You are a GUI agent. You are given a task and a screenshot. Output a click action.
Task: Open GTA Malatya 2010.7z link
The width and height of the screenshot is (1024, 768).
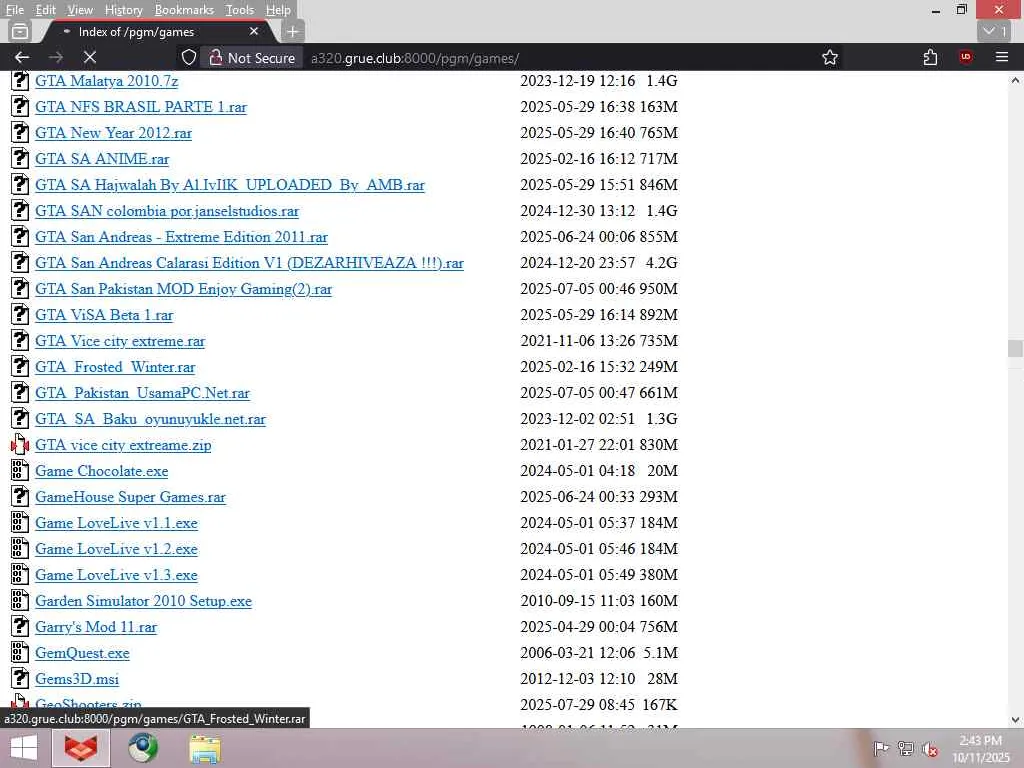[106, 81]
